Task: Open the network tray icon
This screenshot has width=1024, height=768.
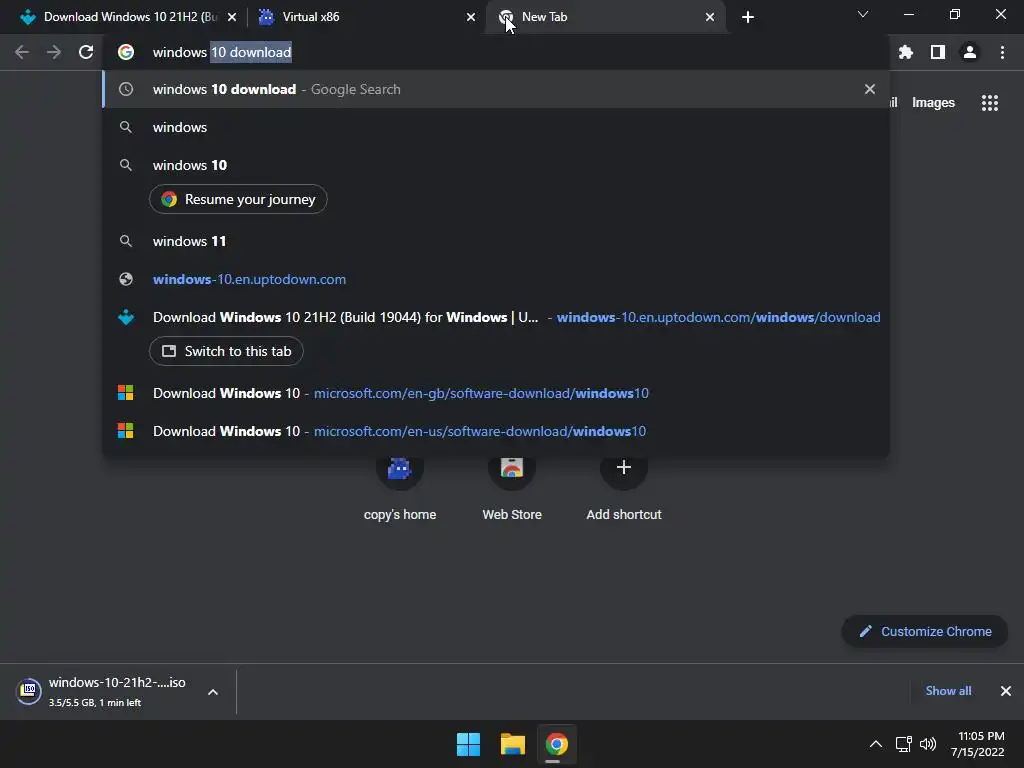Action: [x=903, y=744]
